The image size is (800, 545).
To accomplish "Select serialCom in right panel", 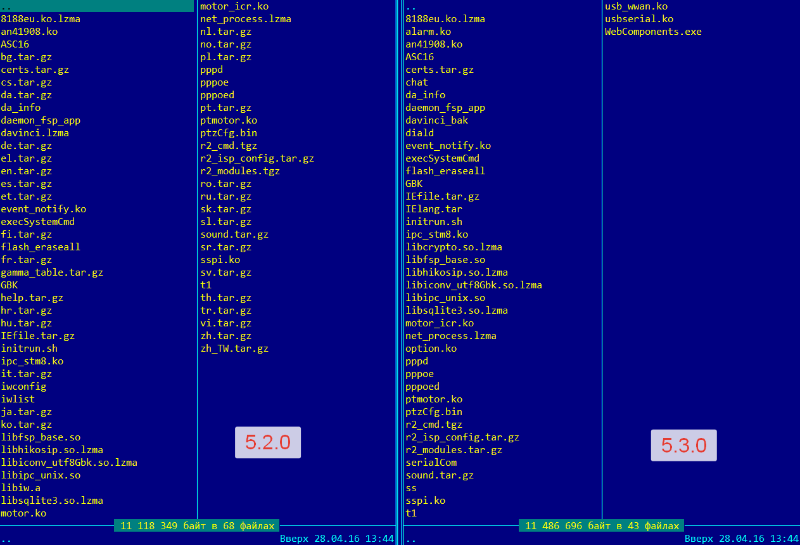I will pos(431,462).
